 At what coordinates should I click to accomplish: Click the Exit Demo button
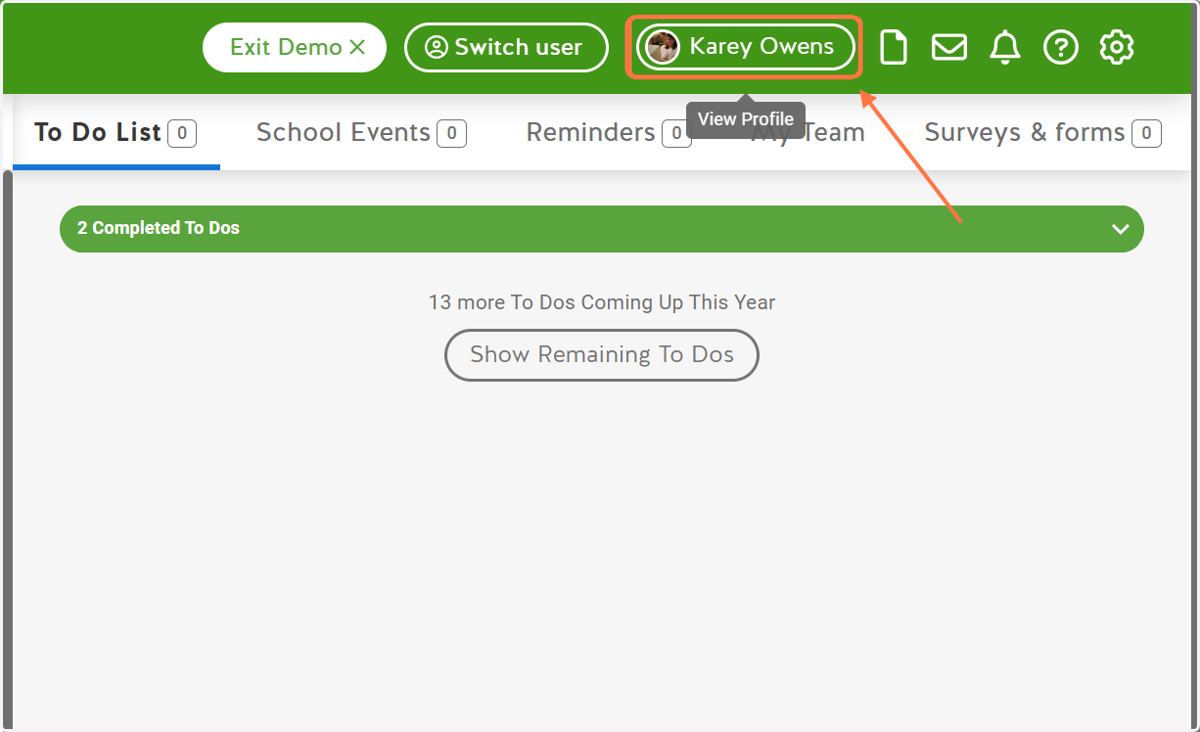[x=295, y=47]
